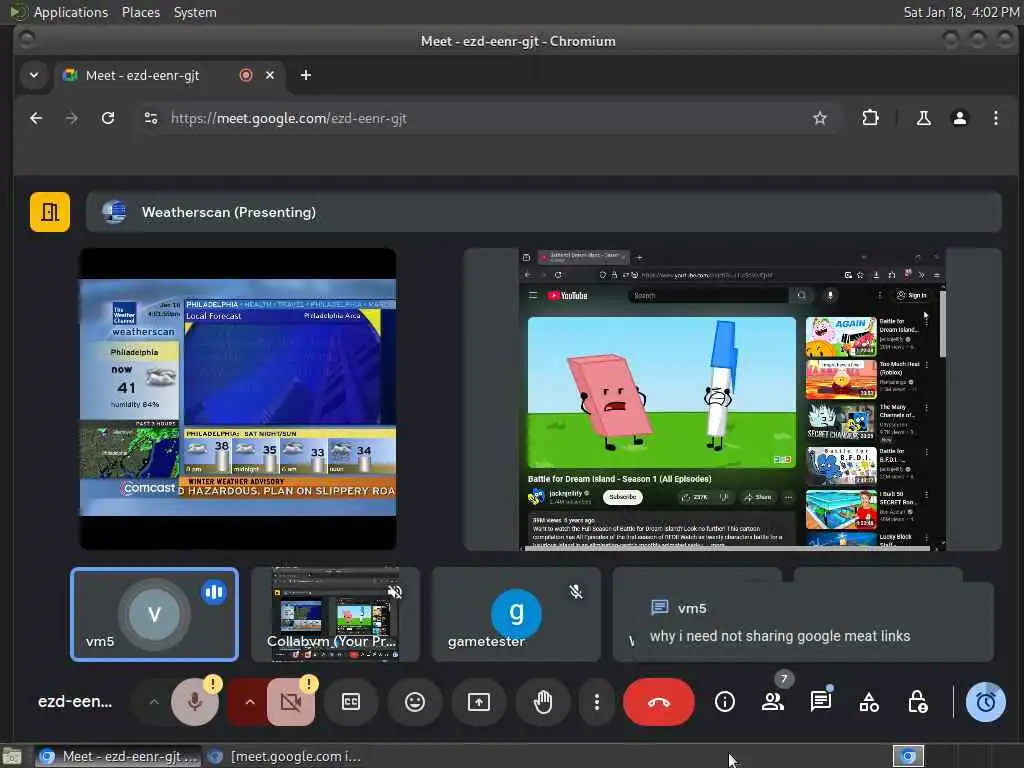Viewport: 1024px width, 768px height.
Task: Show the people participants panel
Action: [773, 702]
